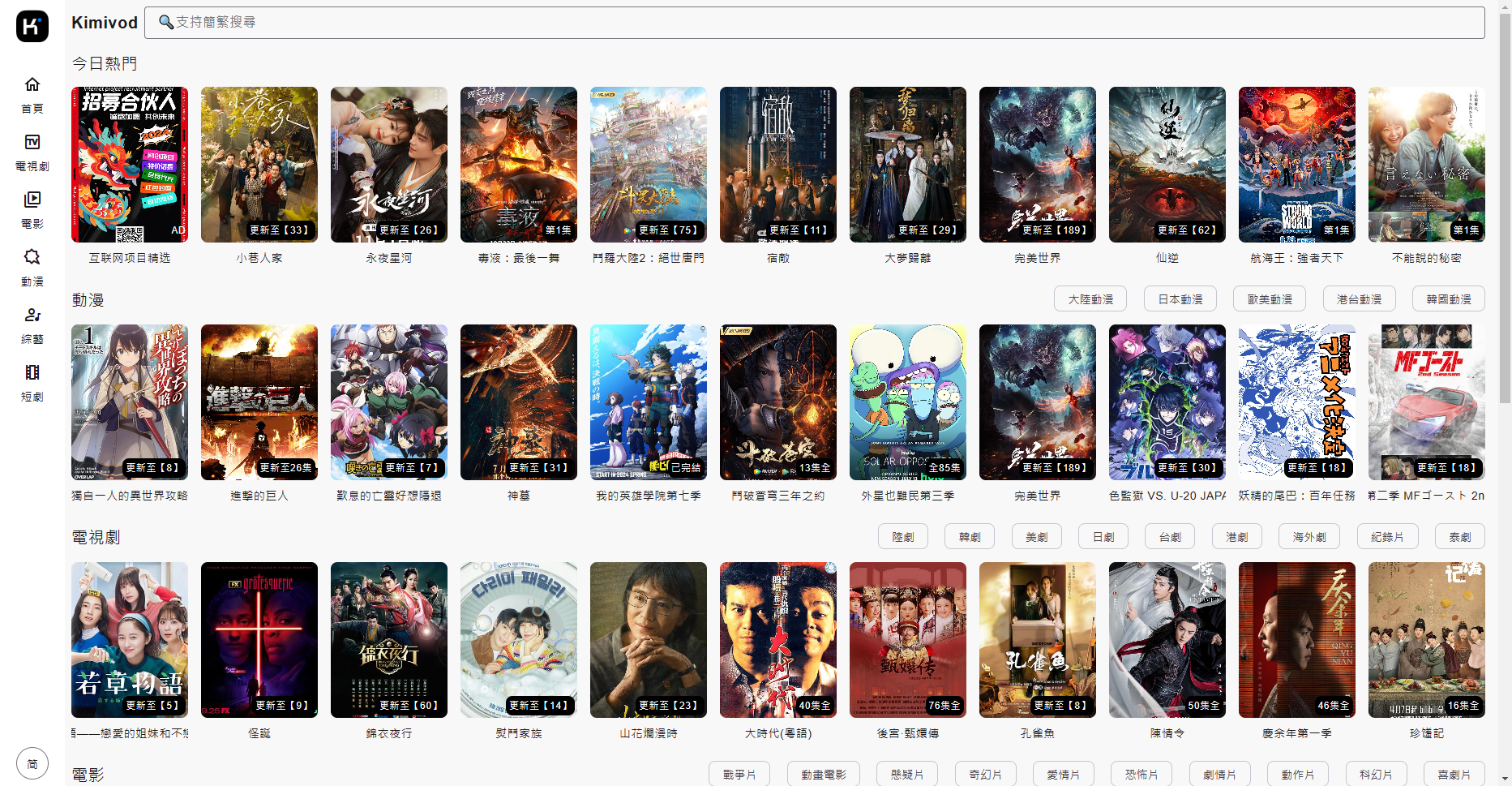Click the search magnifier icon
Image resolution: width=1512 pixels, height=786 pixels.
pos(166,22)
